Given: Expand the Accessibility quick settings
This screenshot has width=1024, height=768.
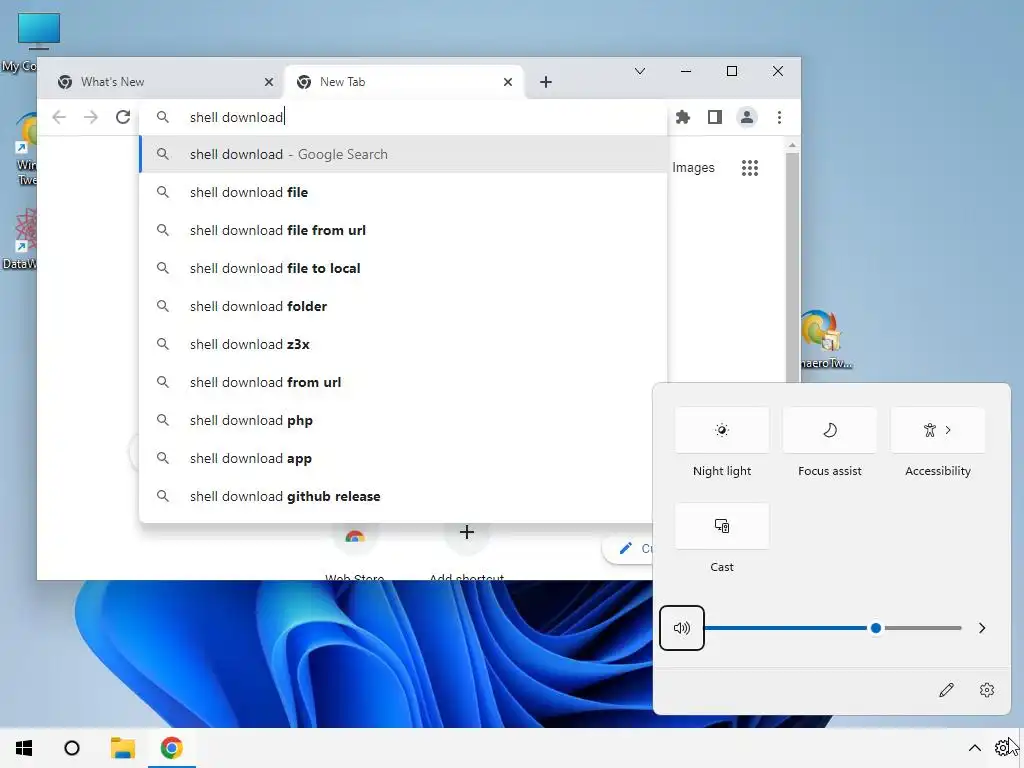Looking at the screenshot, I should point(938,430).
